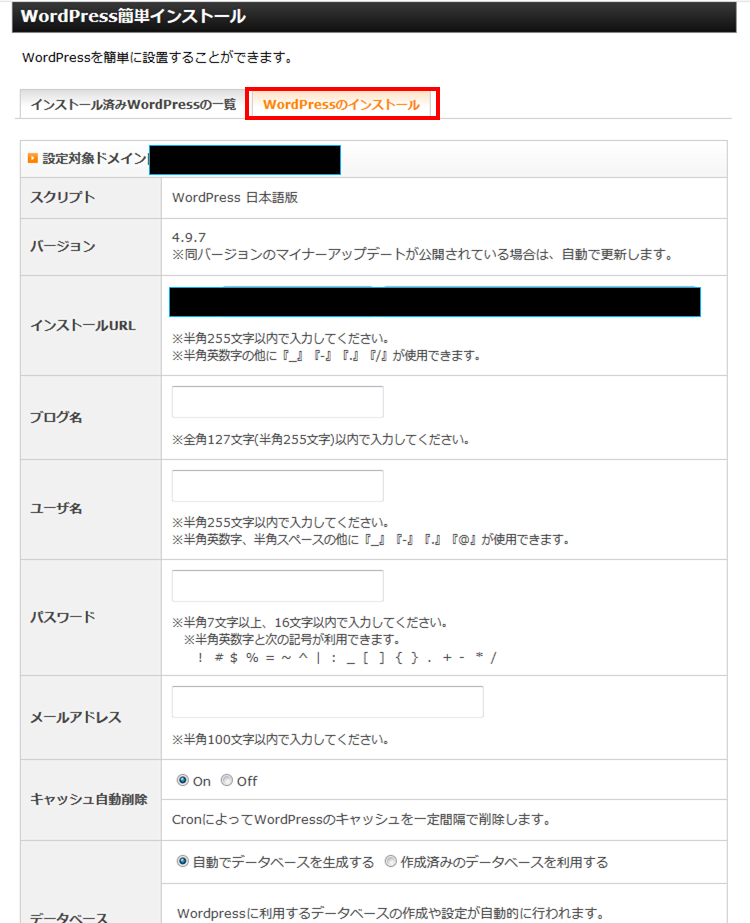Focus the ユーザ名 text box
750x923 pixels.
tap(277, 486)
